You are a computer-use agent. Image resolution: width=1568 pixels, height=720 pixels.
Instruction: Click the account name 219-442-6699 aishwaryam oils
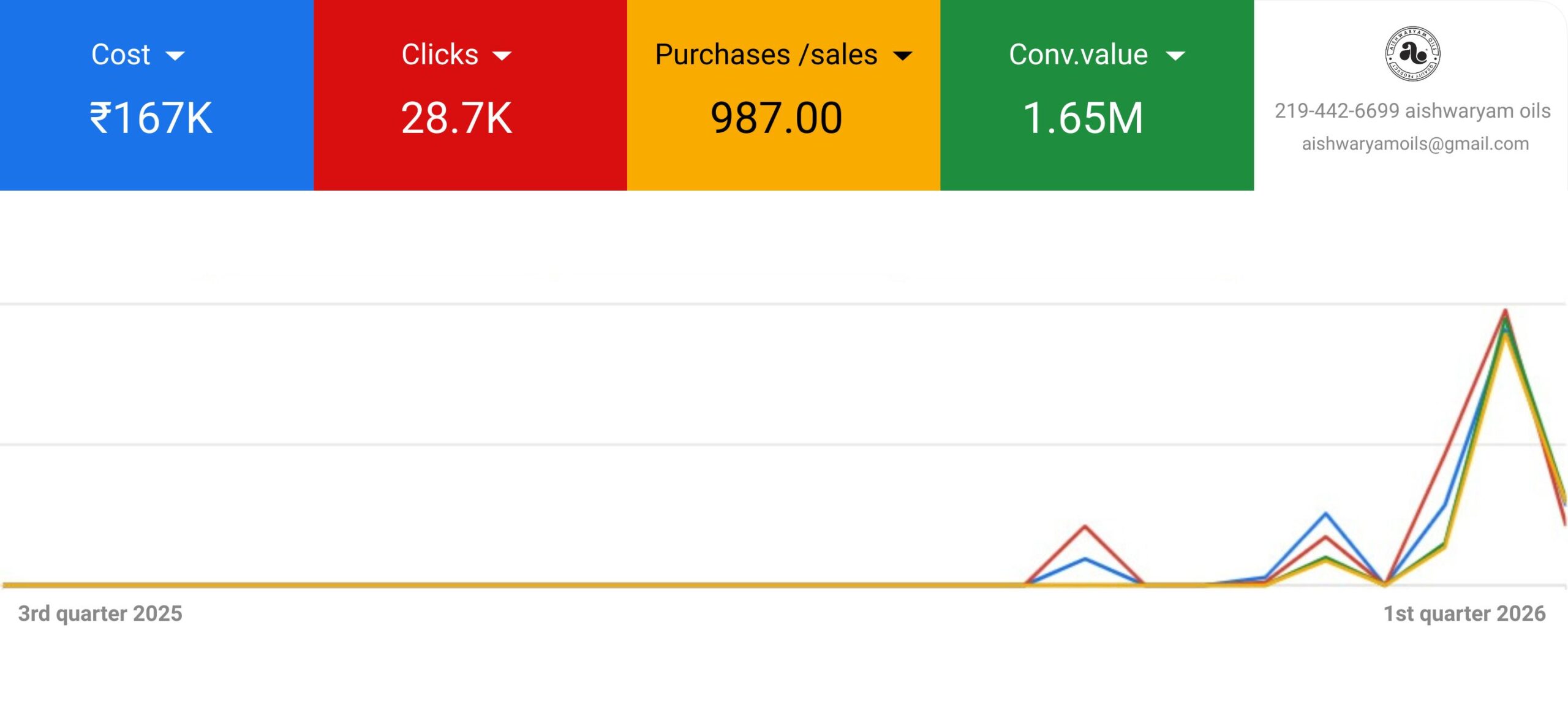(x=1412, y=111)
